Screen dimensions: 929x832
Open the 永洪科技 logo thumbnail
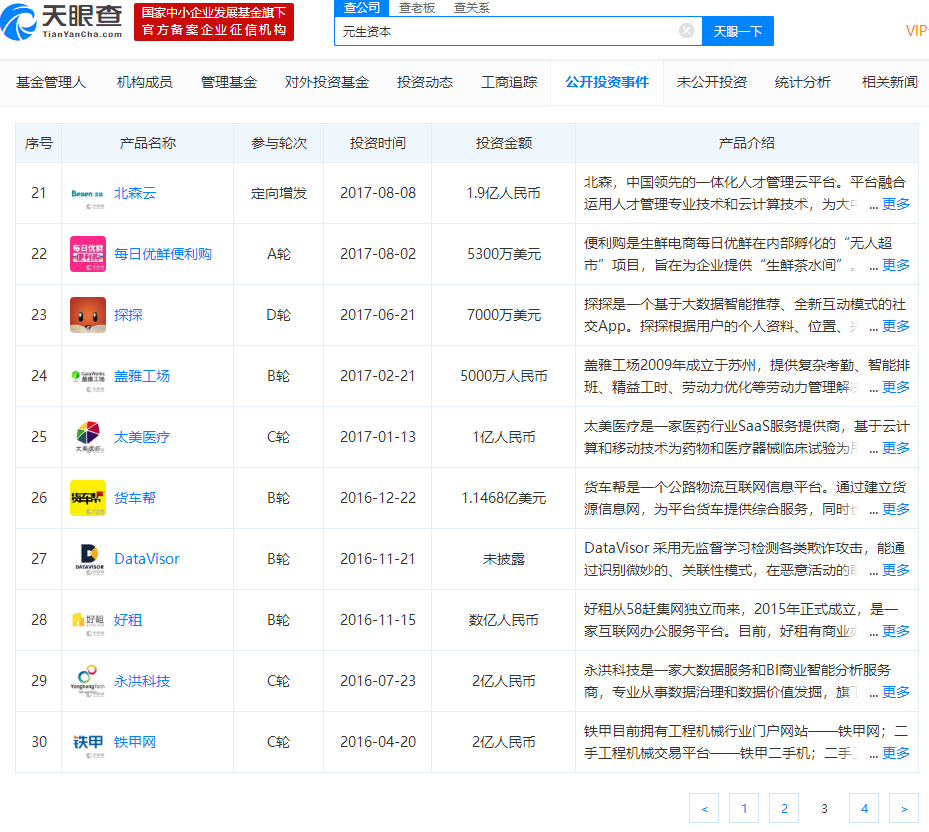88,681
